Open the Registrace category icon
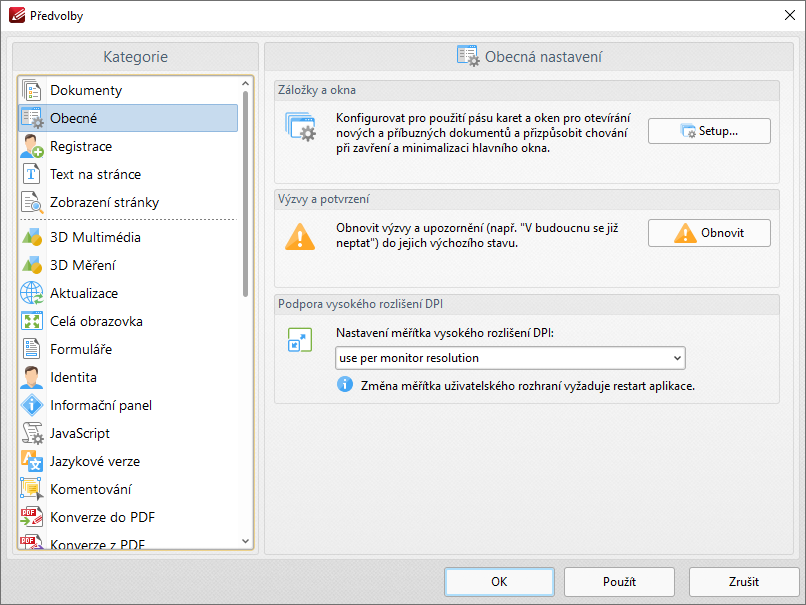Viewport: 806px width, 605px height. (32, 146)
